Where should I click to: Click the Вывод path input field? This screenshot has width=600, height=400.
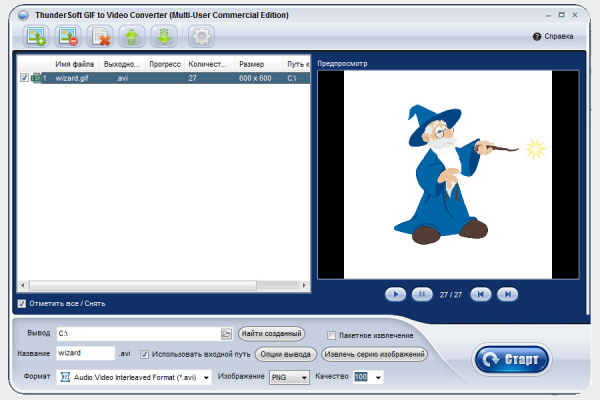click(139, 334)
